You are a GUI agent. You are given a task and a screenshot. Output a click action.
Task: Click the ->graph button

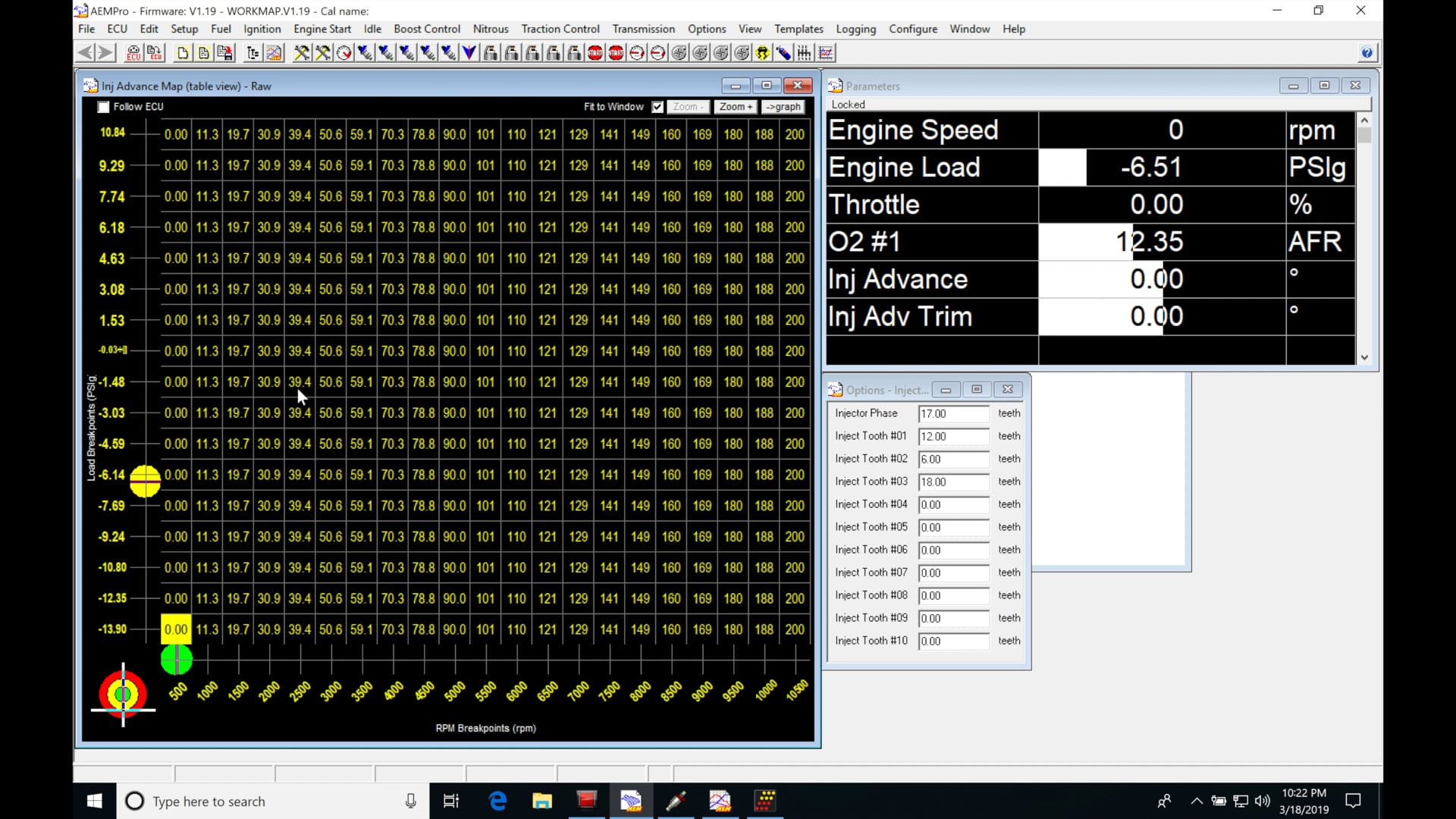pos(783,107)
